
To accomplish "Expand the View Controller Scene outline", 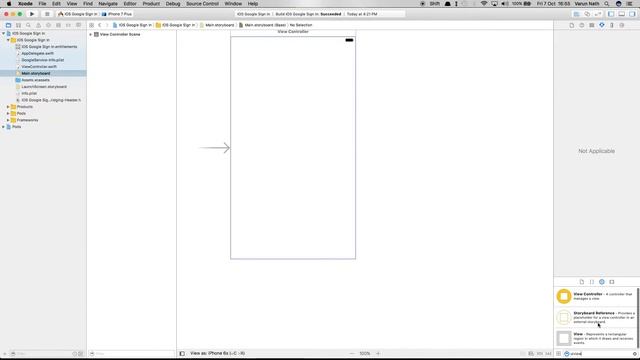I will (x=91, y=34).
